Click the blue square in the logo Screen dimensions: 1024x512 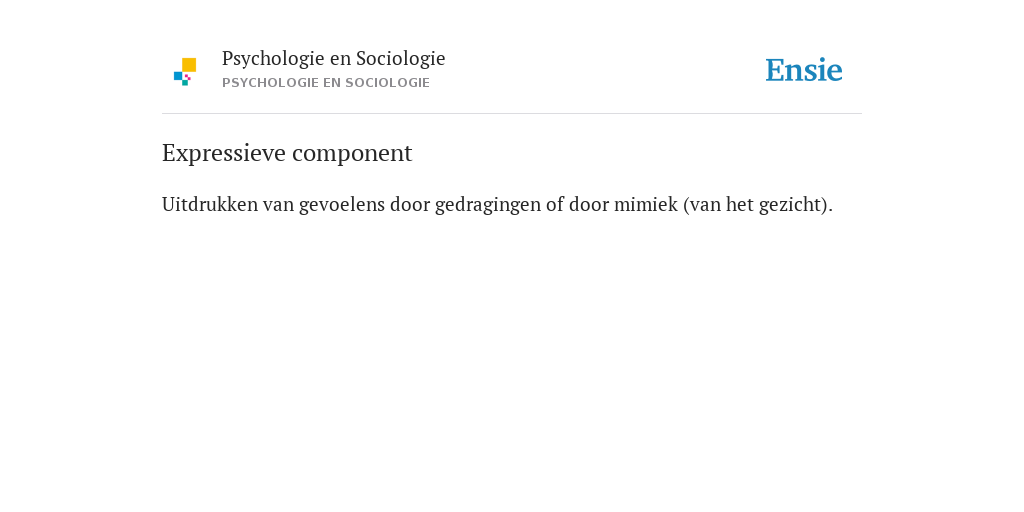tap(178, 76)
